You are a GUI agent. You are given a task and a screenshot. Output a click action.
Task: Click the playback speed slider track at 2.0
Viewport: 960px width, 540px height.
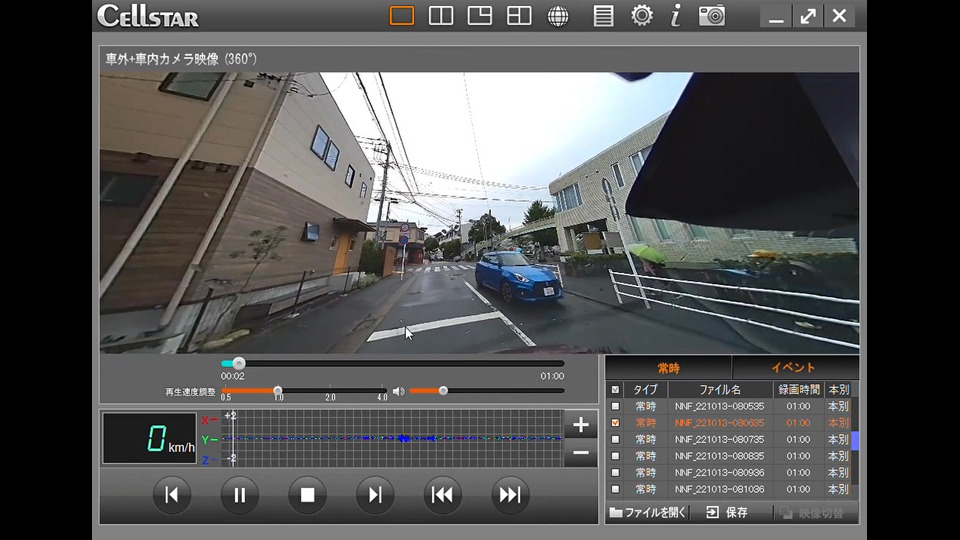330,390
